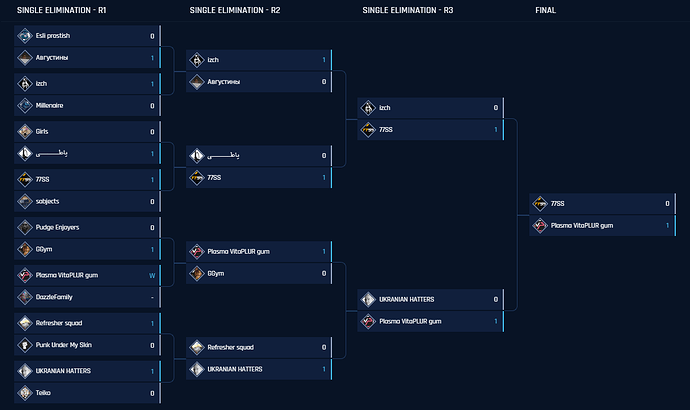Select the Single Elimination - R1 header
This screenshot has height=410, width=690.
point(62,10)
